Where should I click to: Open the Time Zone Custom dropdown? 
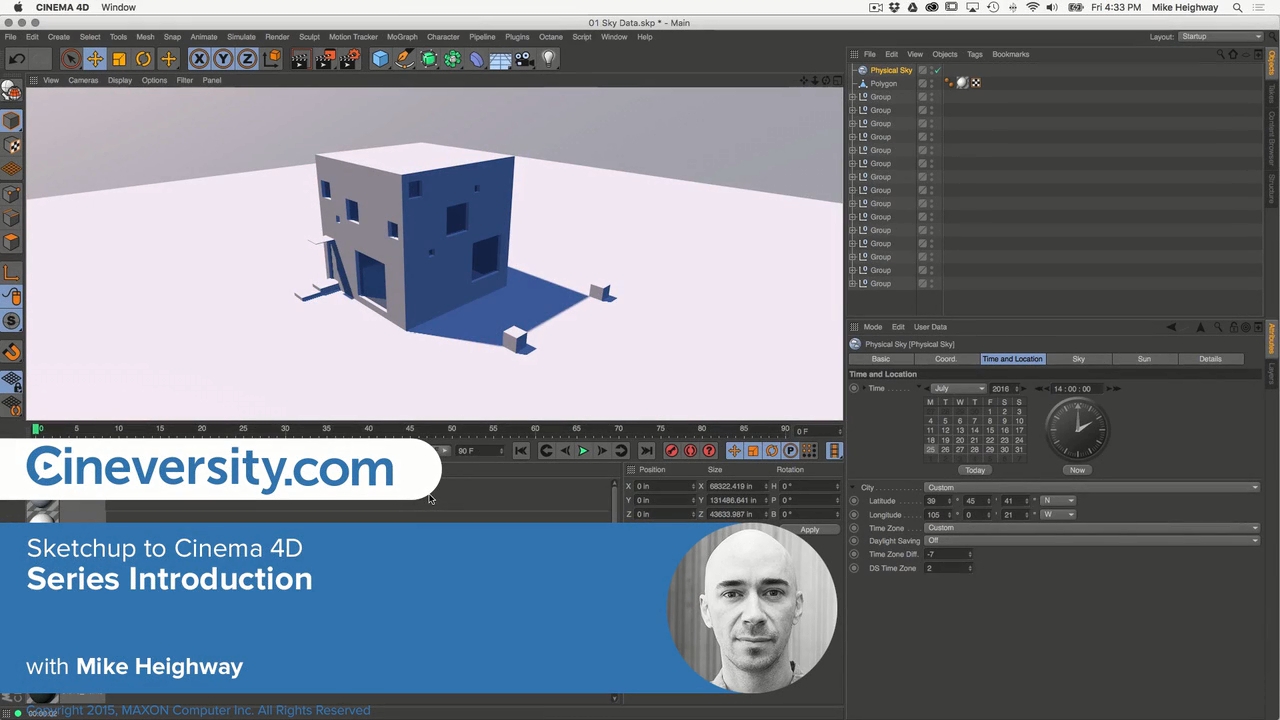pyautogui.click(x=1092, y=528)
